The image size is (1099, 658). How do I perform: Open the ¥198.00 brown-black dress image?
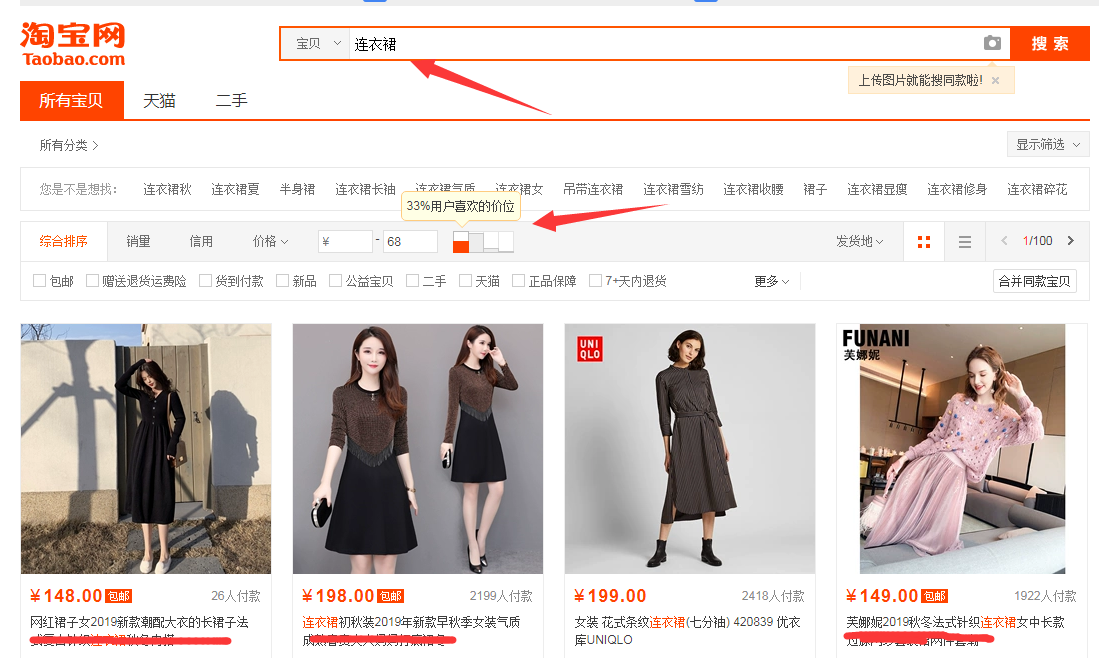click(418, 448)
